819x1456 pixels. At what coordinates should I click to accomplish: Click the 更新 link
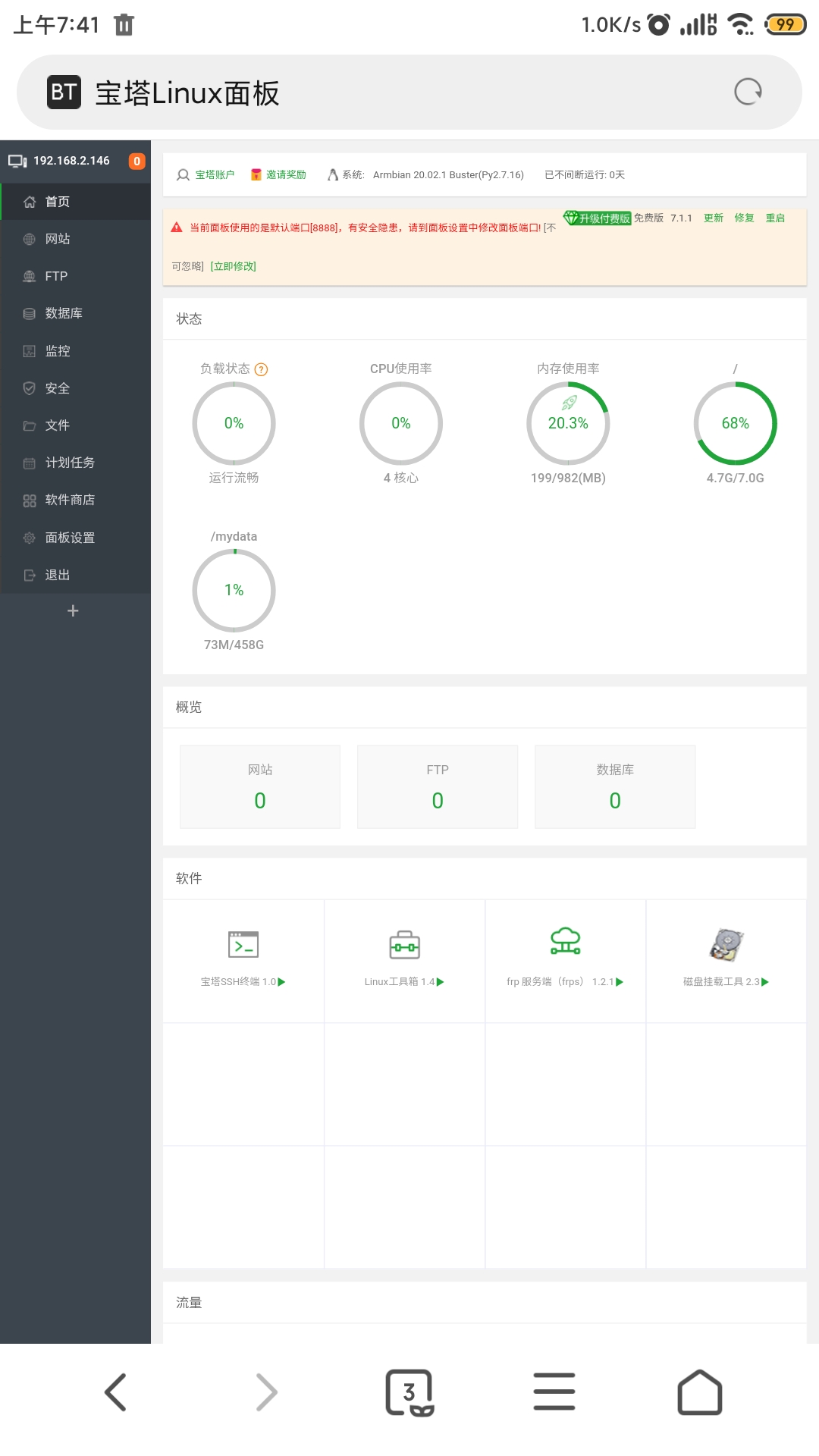(x=713, y=218)
